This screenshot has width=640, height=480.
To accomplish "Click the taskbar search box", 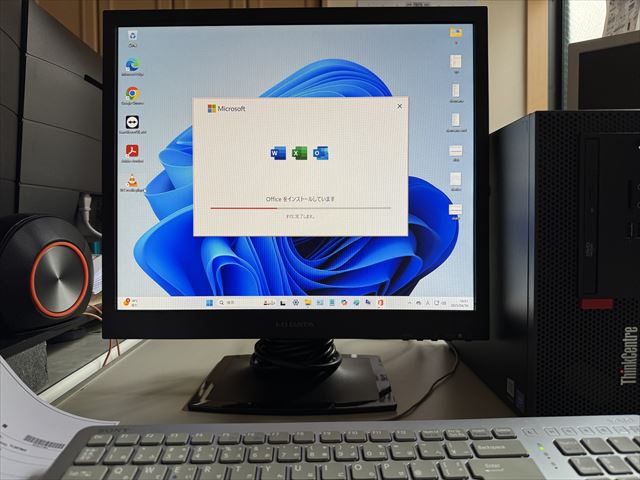I will tap(234, 302).
